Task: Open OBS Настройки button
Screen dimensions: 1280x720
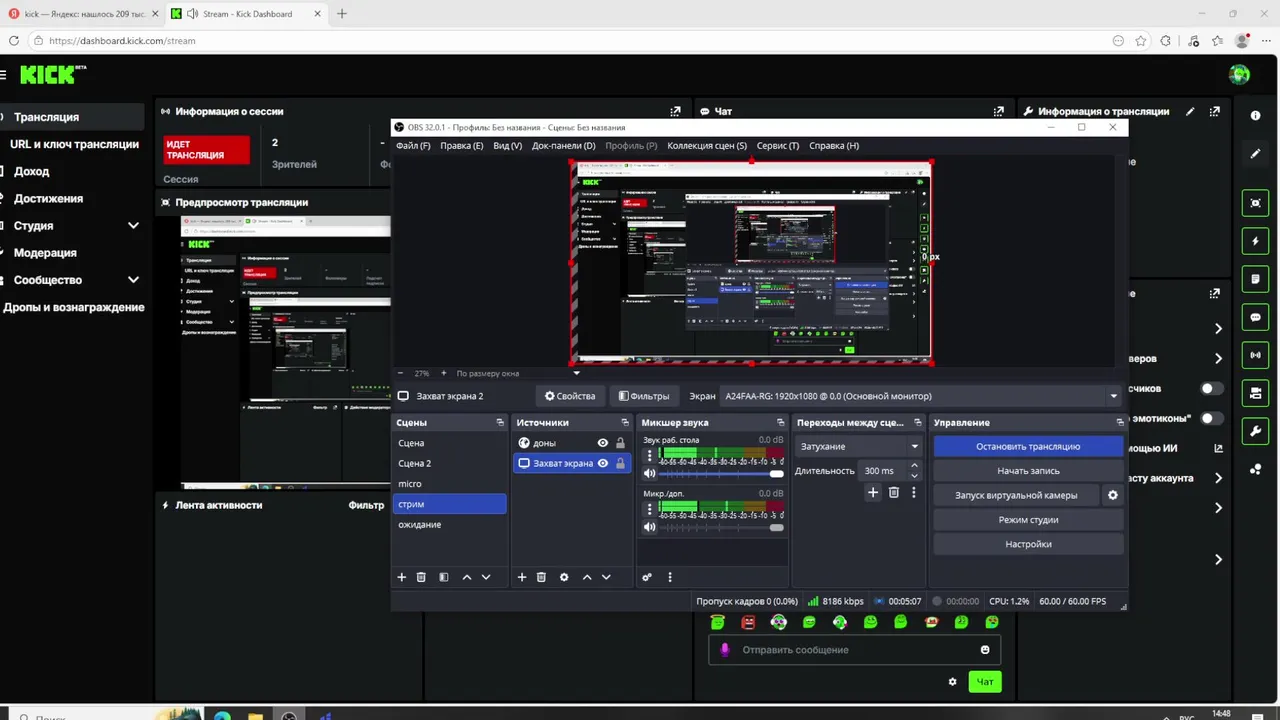Action: coord(1028,544)
